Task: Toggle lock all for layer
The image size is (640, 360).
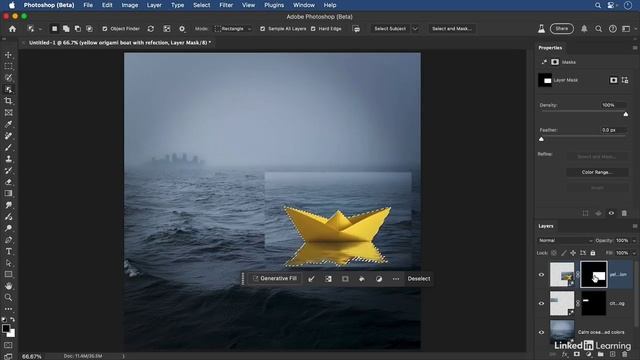Action: pyautogui.click(x=593, y=253)
